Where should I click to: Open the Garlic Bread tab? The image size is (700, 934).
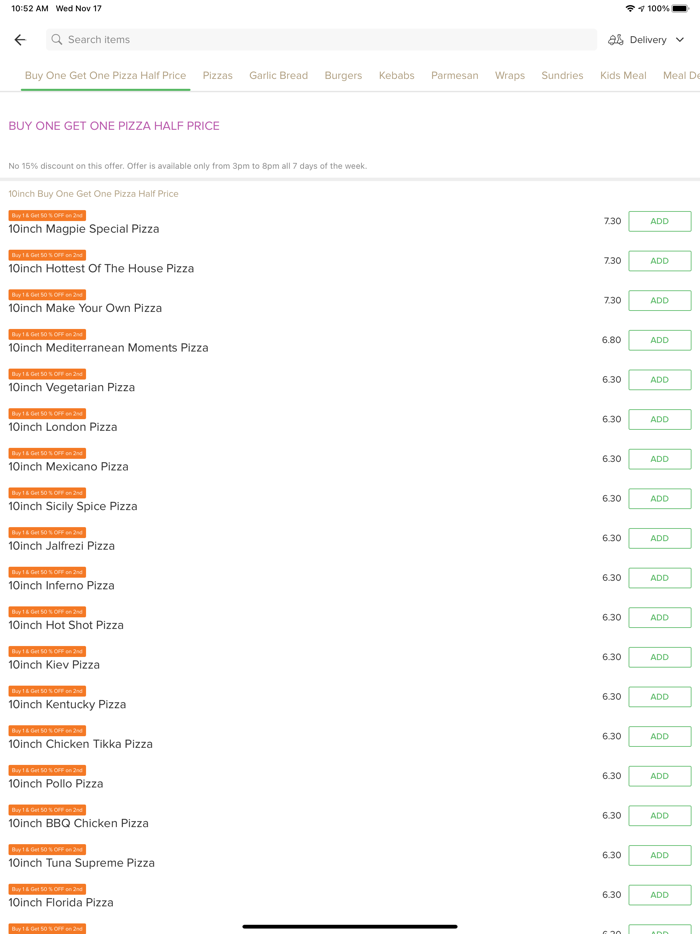coord(278,76)
